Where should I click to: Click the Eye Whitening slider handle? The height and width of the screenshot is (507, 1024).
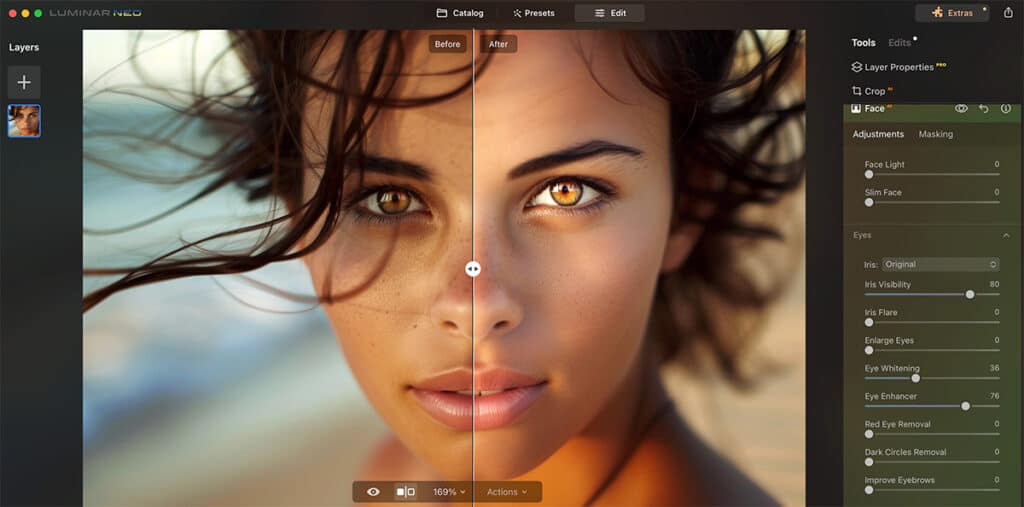916,378
